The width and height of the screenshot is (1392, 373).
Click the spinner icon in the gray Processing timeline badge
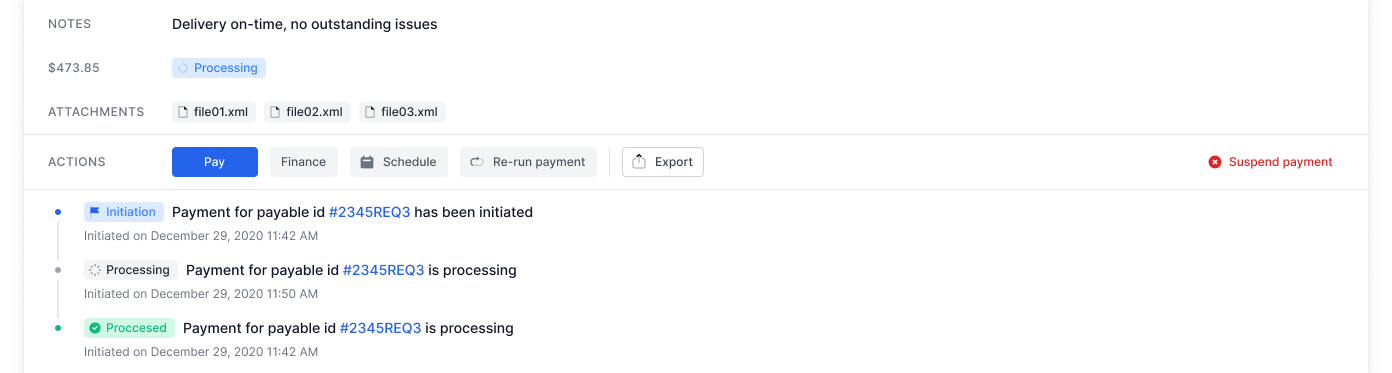tap(95, 270)
